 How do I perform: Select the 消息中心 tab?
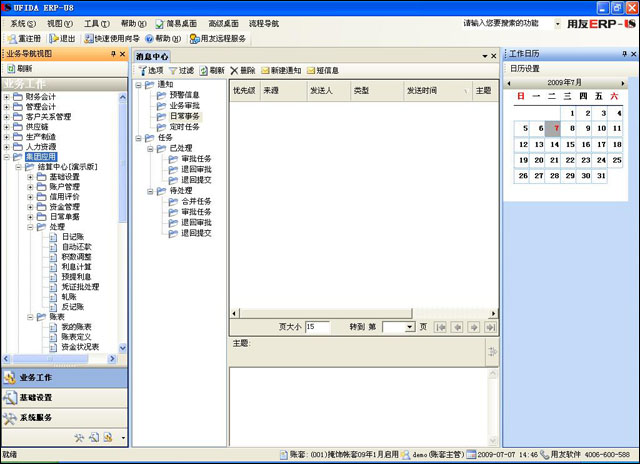click(x=152, y=57)
